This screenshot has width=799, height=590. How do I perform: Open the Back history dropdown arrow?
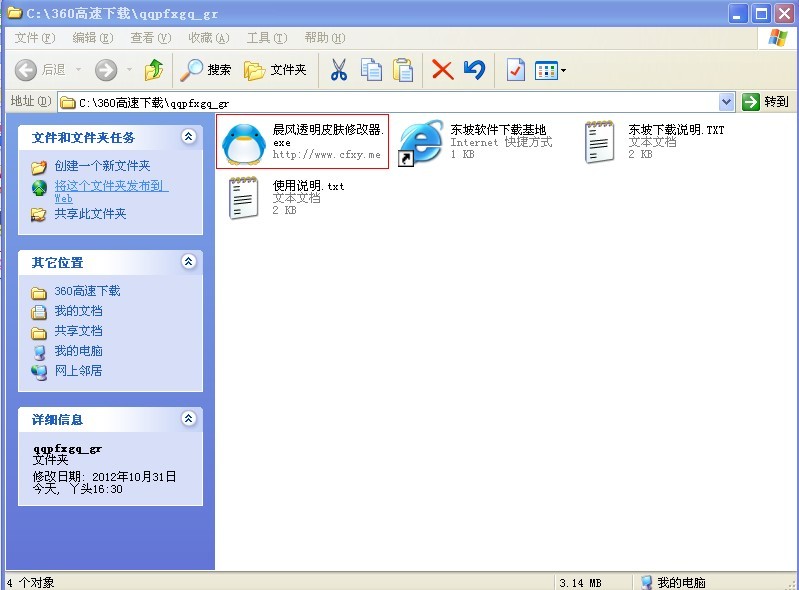tap(78, 69)
